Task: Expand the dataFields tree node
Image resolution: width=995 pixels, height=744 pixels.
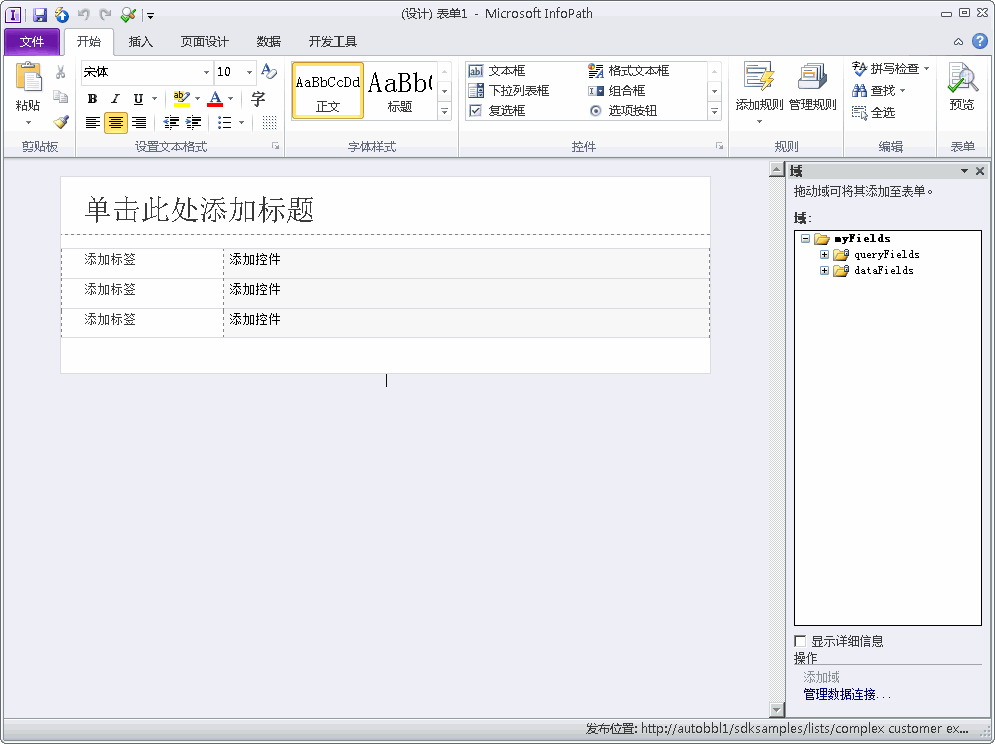Action: [824, 270]
